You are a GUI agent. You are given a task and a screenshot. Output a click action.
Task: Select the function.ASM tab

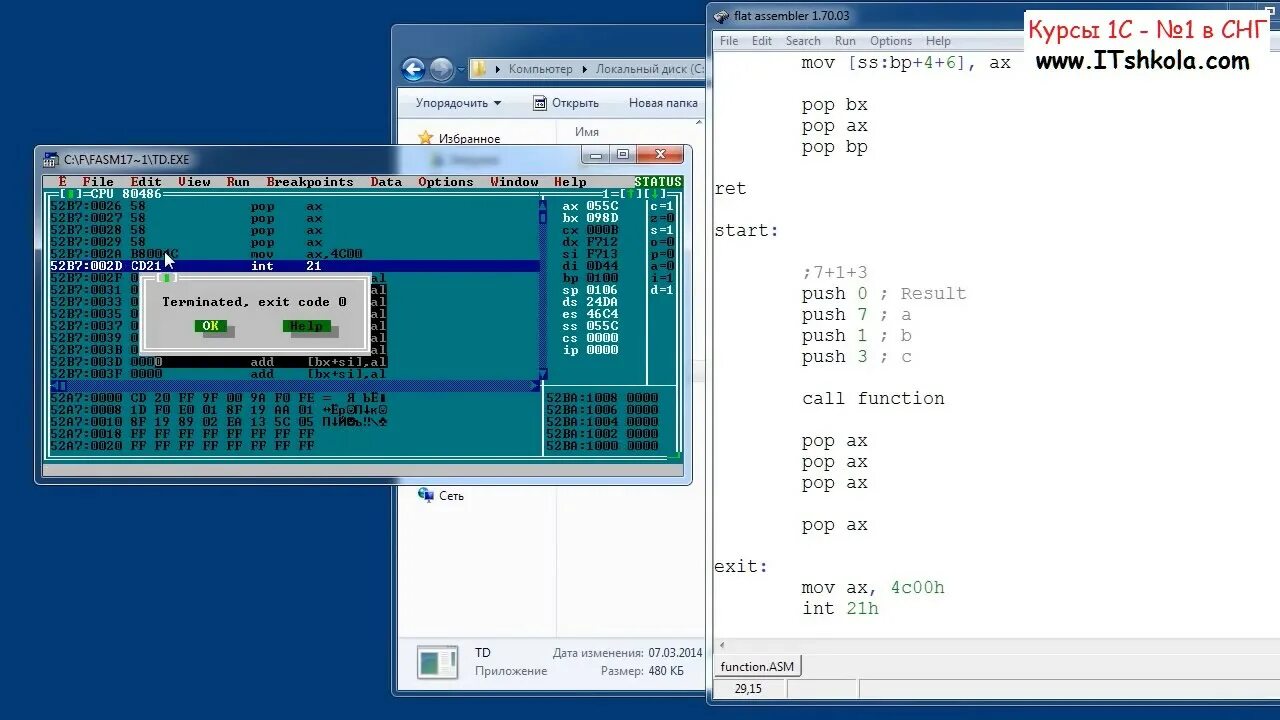click(x=757, y=666)
